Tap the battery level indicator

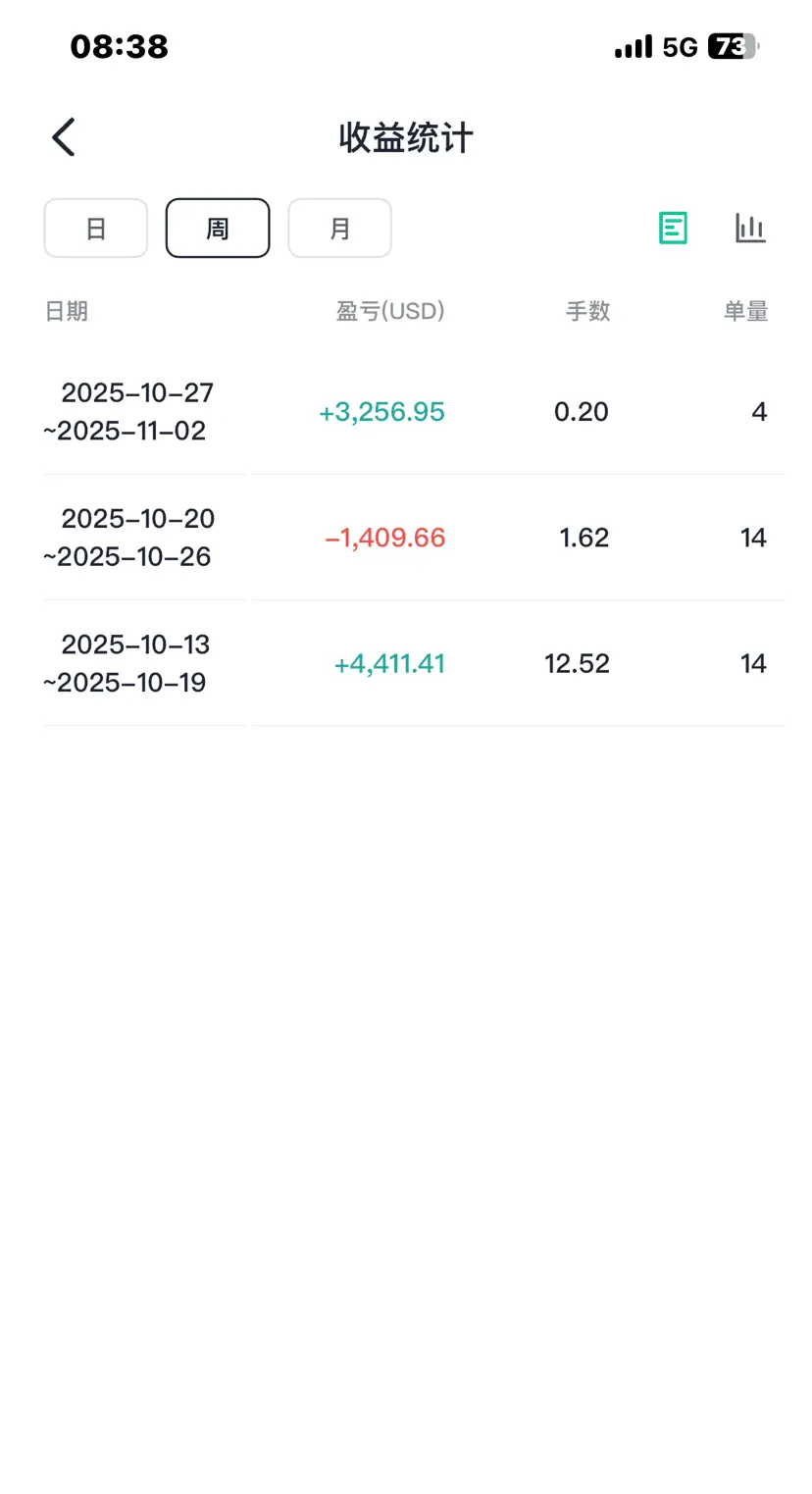pyautogui.click(x=732, y=47)
